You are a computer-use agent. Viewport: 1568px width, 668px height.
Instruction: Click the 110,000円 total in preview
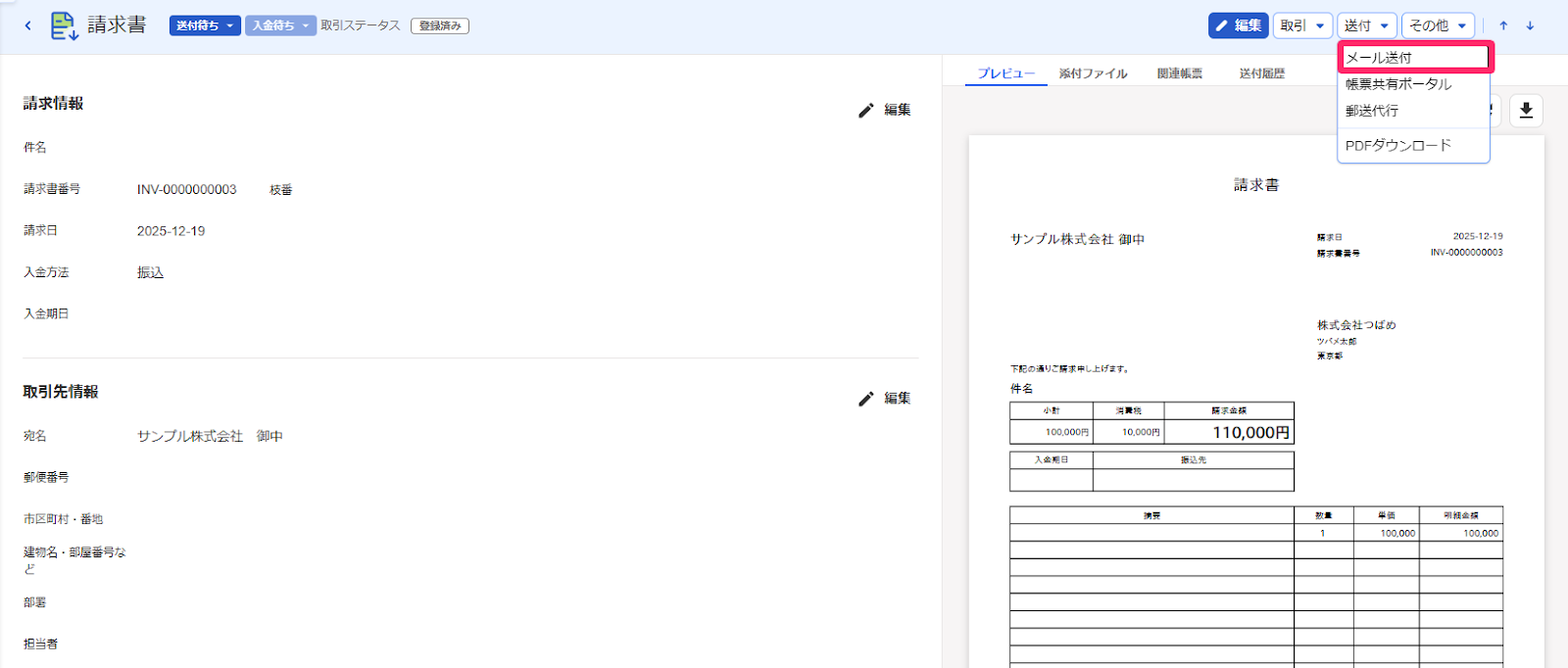point(1250,432)
